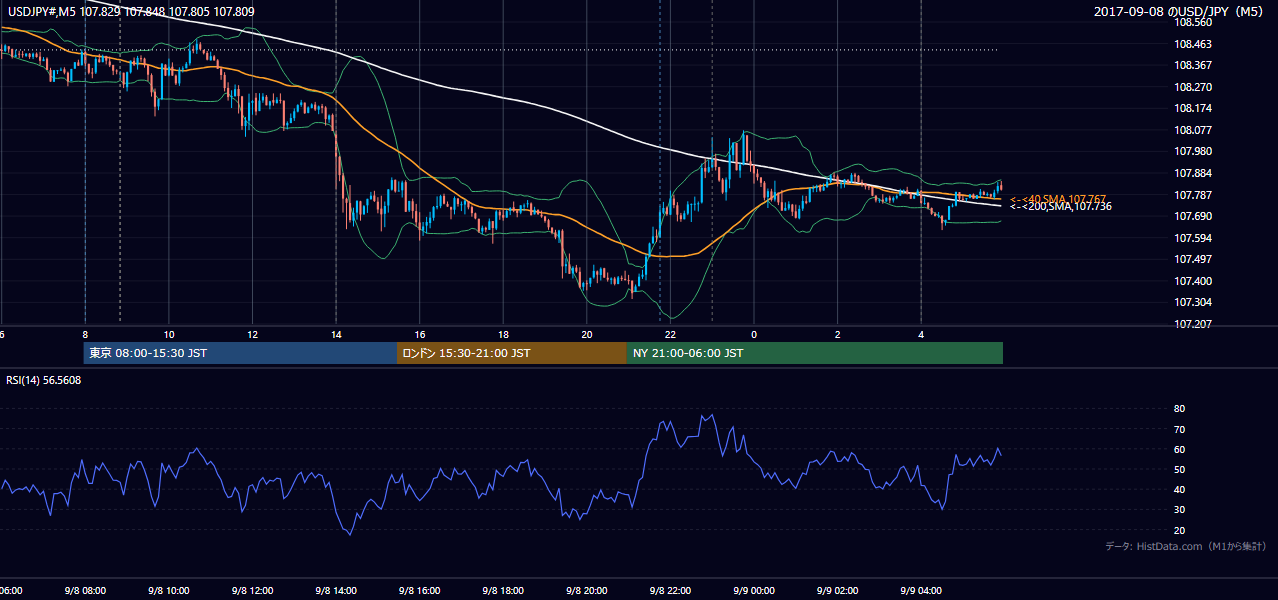Click the 9/8 08:00 bottom time label
Viewport: 1278px width, 600px height.
click(84, 591)
